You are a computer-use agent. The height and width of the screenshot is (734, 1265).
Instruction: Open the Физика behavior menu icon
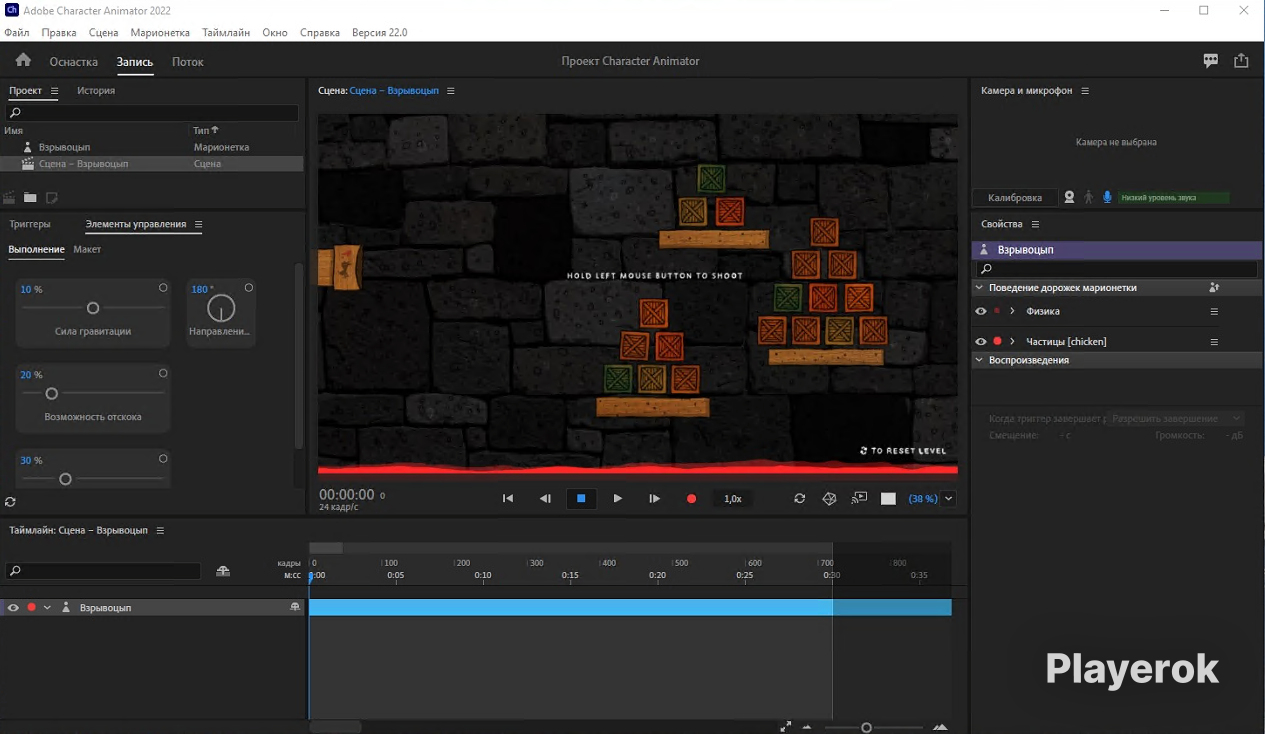click(1214, 312)
